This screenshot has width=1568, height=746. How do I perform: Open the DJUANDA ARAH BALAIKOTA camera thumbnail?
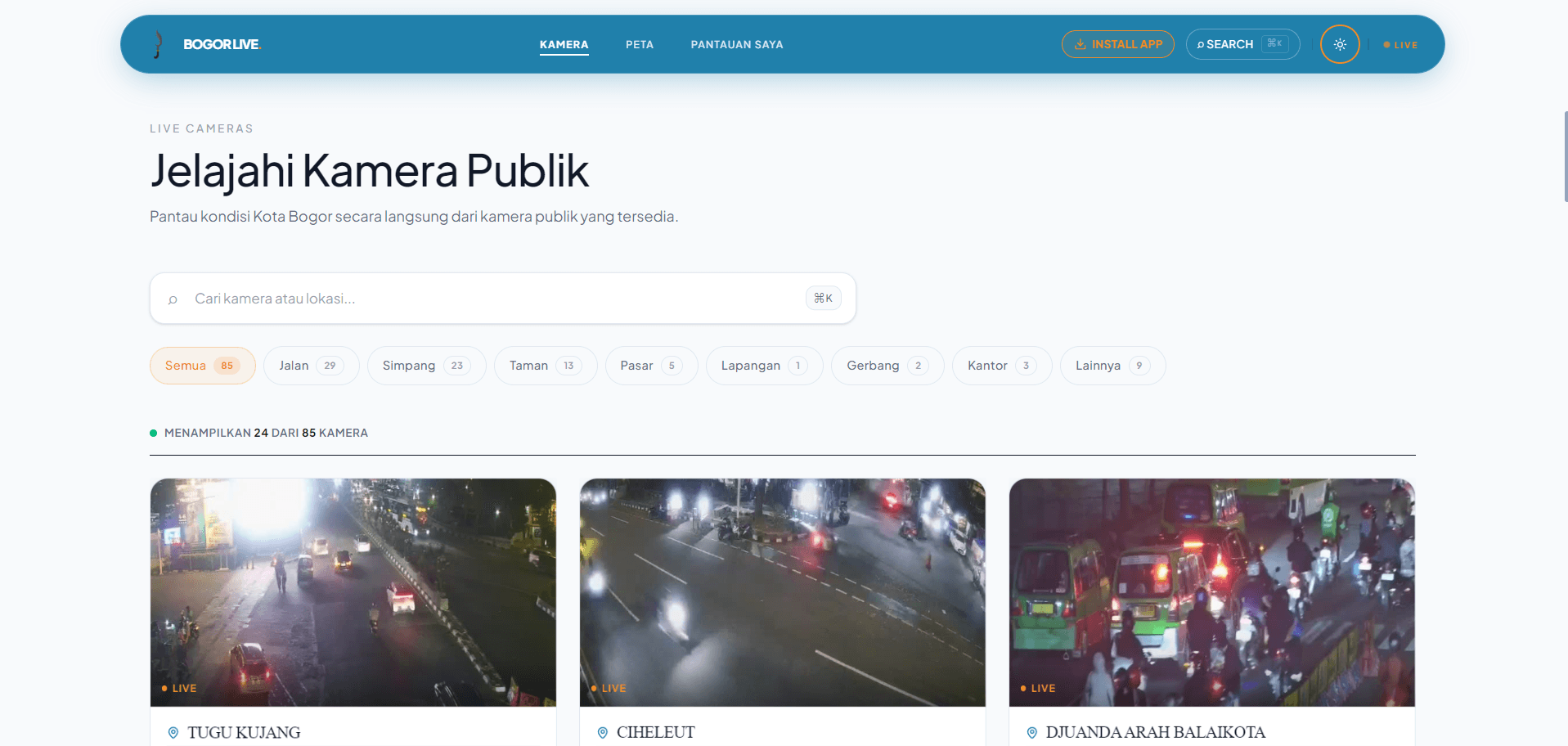(x=1212, y=592)
